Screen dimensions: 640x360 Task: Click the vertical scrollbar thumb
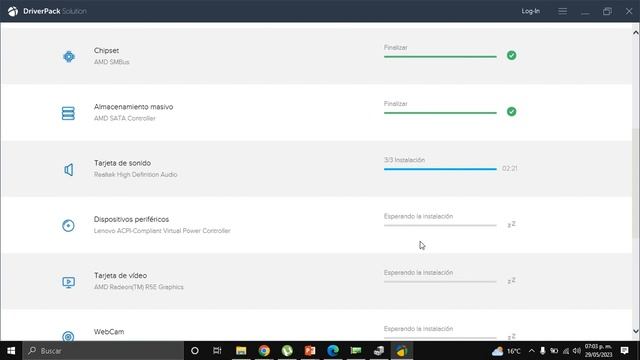(636, 183)
